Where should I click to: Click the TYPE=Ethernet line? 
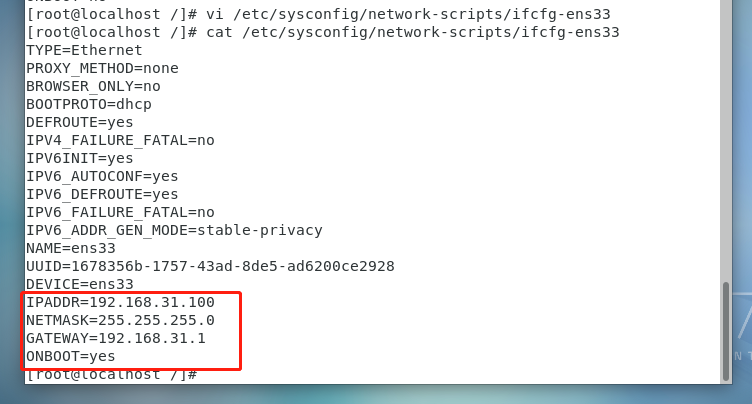[x=84, y=50]
